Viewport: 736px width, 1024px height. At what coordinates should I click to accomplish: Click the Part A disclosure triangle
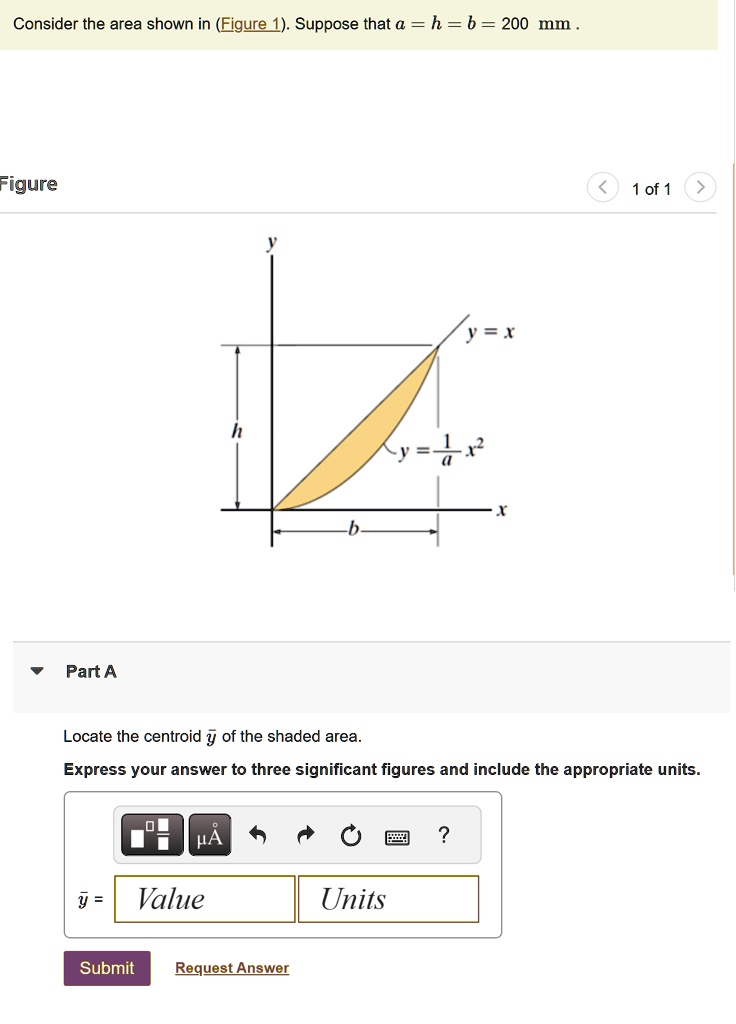36,671
